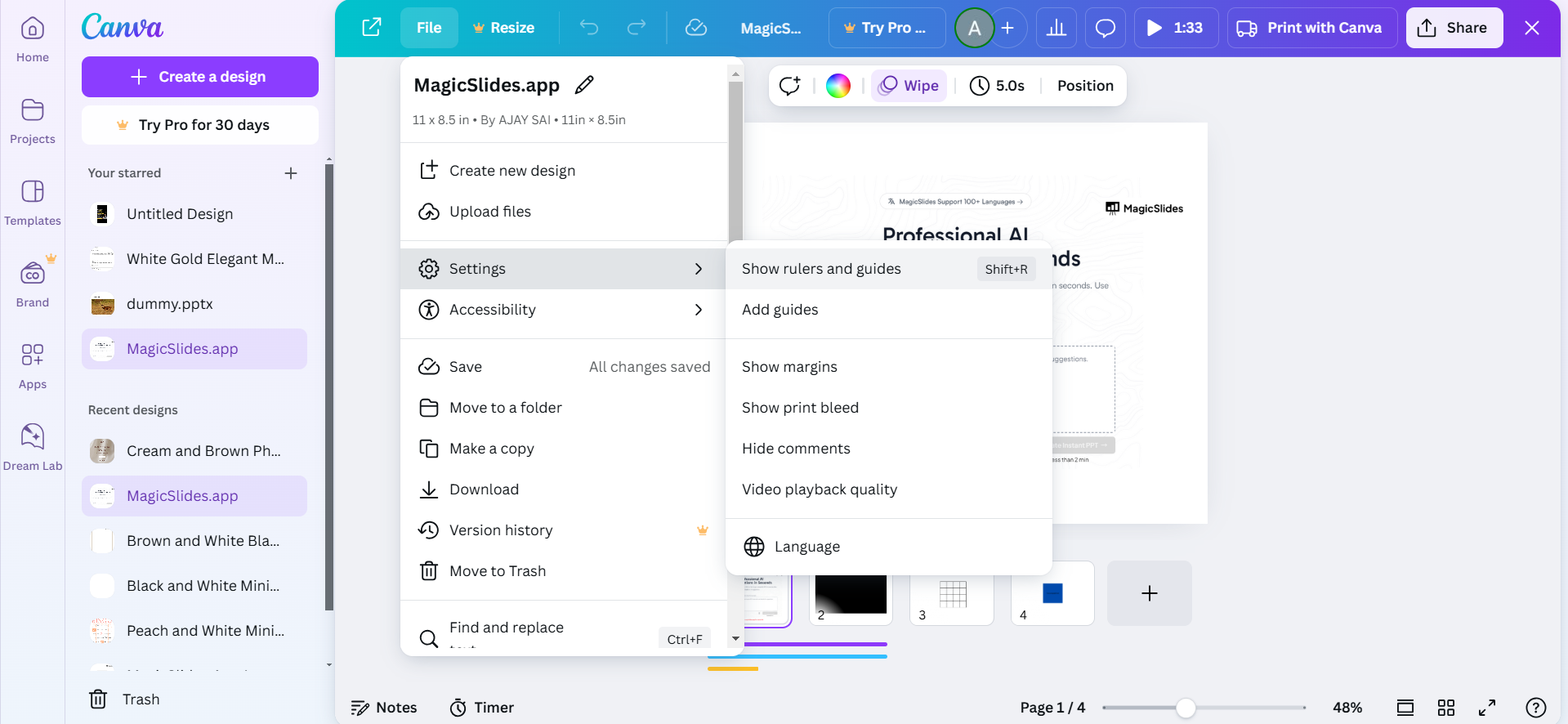Select Upload files in the File menu
This screenshot has height=724, width=1568.
coord(564,212)
